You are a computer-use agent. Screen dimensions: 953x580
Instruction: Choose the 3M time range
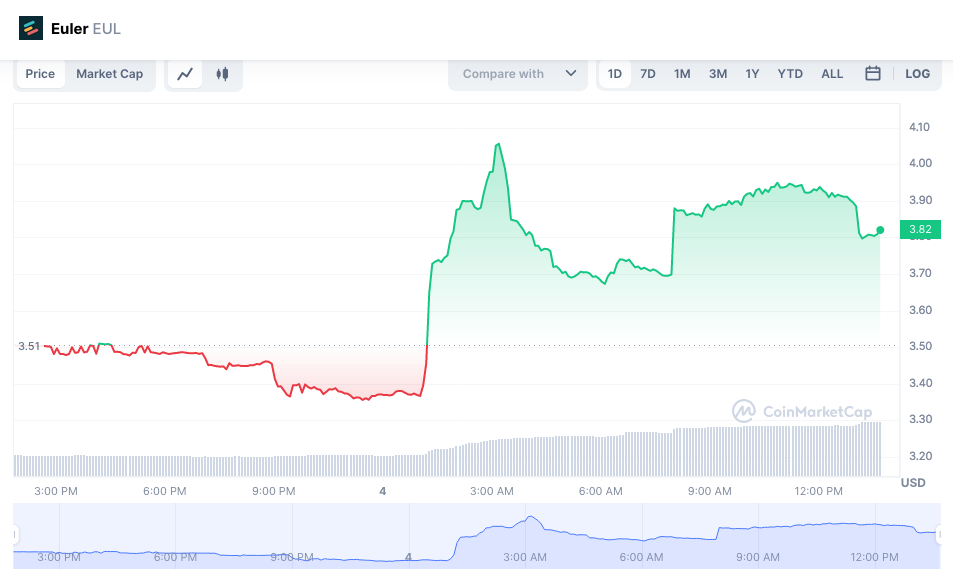coord(718,74)
